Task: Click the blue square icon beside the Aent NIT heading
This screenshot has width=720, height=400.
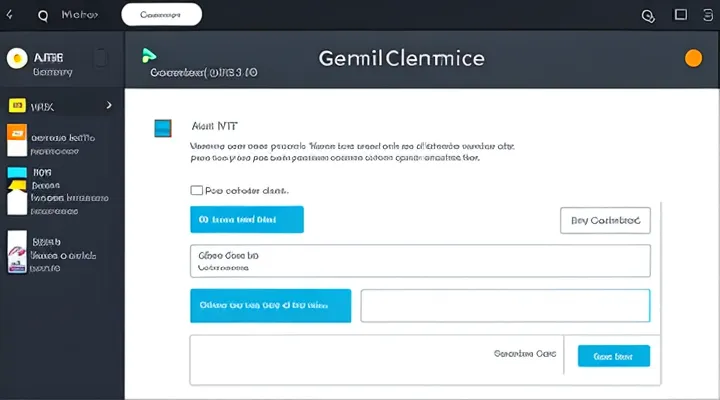Action: (163, 128)
